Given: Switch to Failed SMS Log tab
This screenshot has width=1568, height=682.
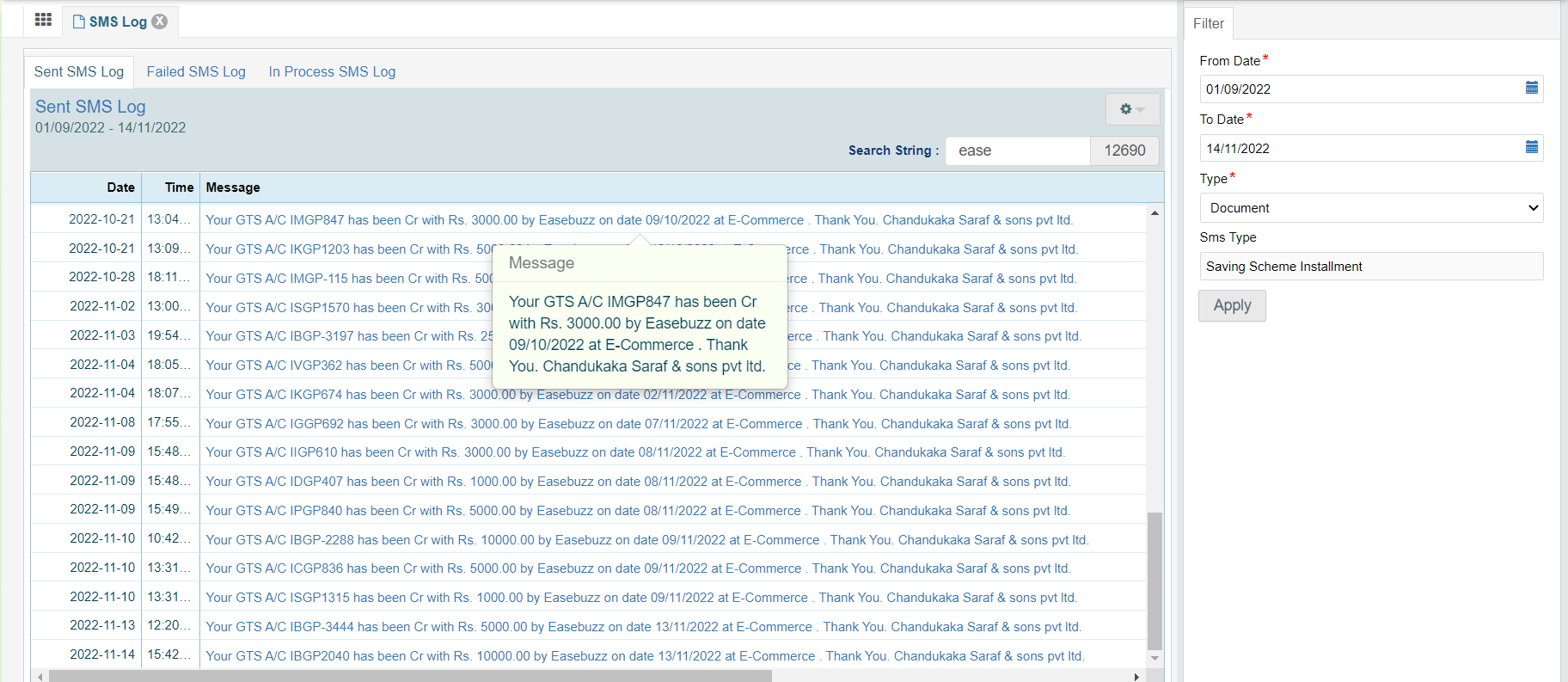Looking at the screenshot, I should (196, 71).
